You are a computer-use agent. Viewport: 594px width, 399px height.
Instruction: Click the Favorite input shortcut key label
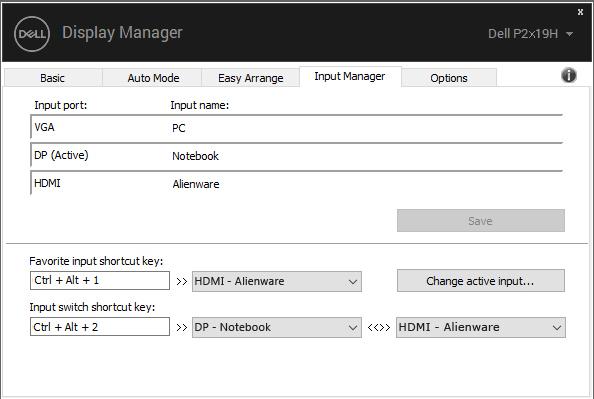click(96, 261)
